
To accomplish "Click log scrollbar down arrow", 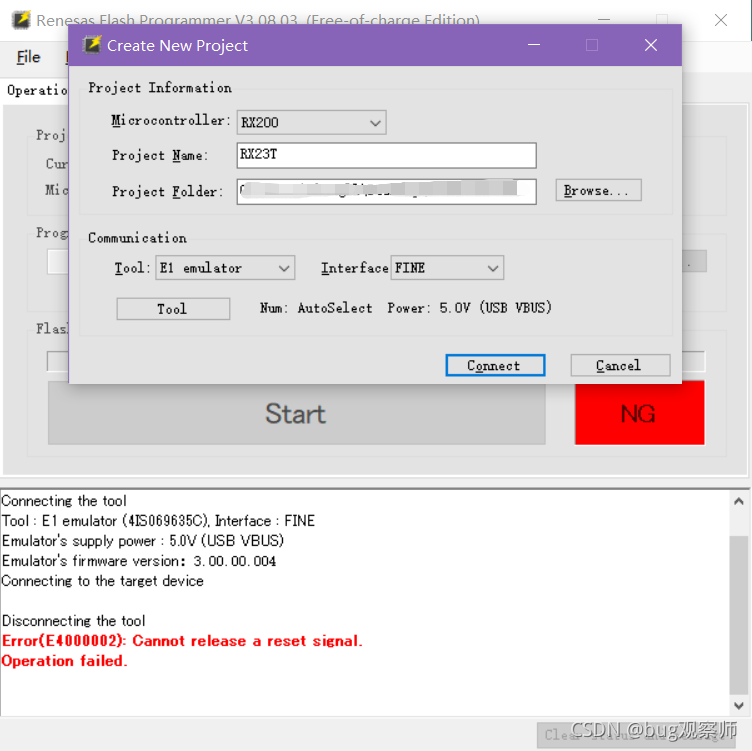I will pyautogui.click(x=739, y=705).
